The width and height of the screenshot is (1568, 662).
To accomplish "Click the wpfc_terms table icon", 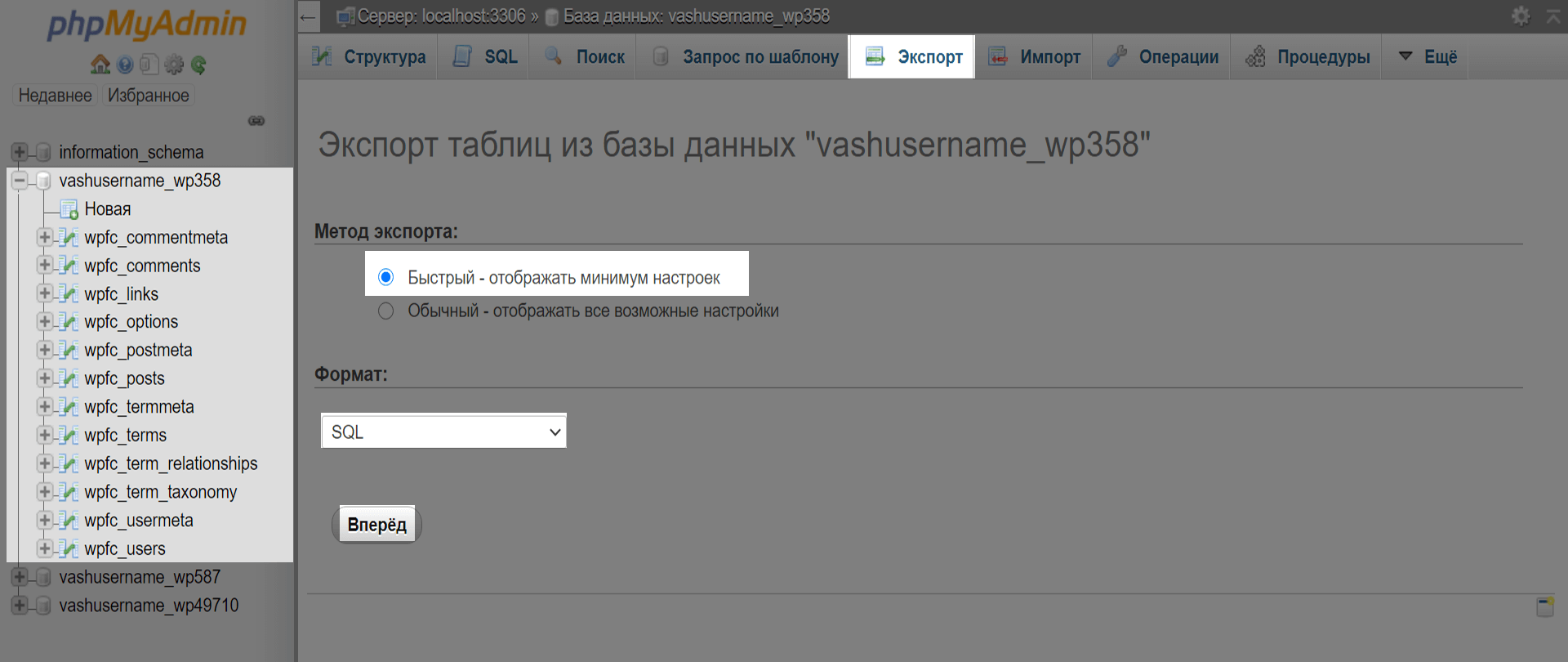I will 69,436.
